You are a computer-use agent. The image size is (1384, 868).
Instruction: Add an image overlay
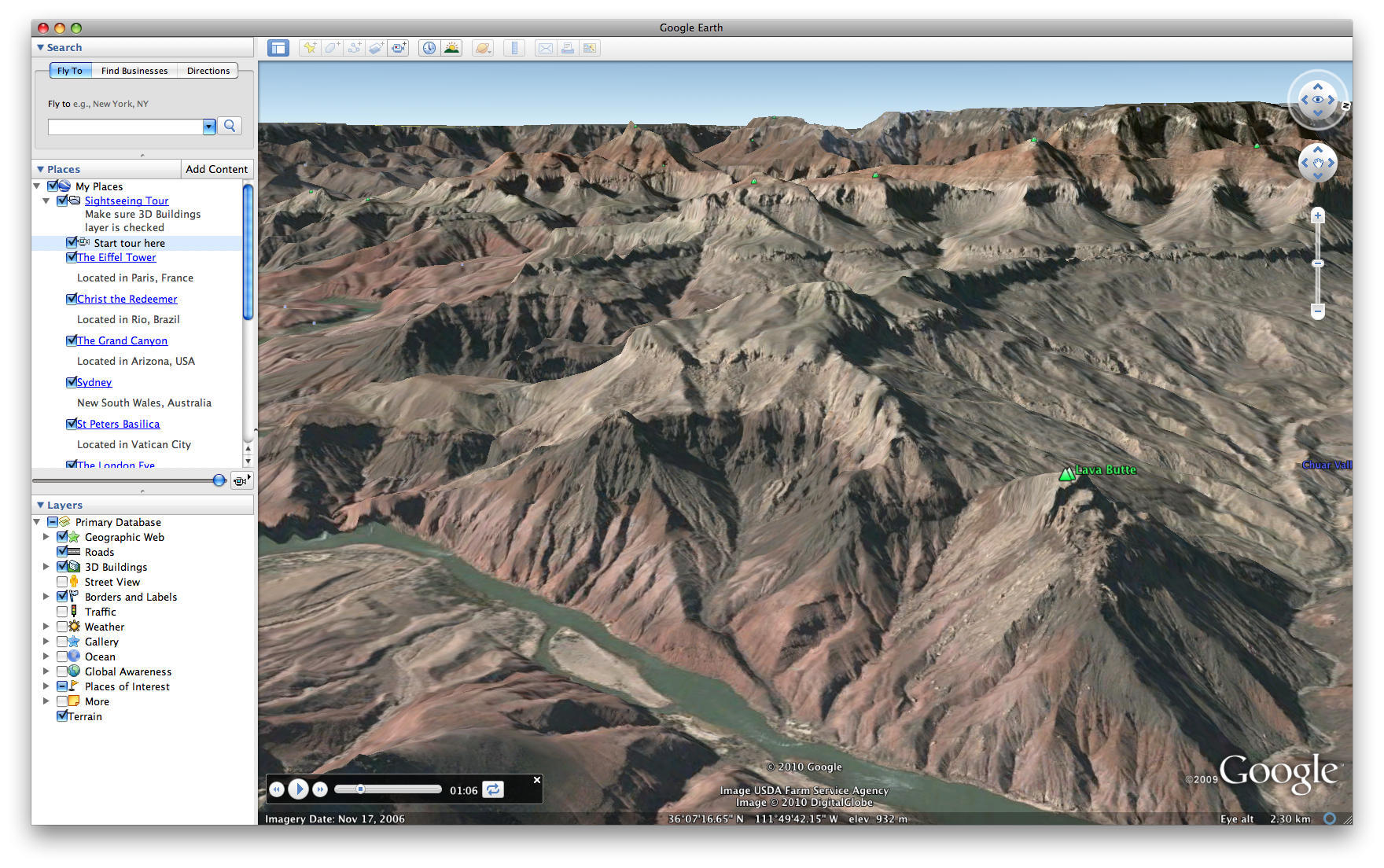(x=376, y=48)
